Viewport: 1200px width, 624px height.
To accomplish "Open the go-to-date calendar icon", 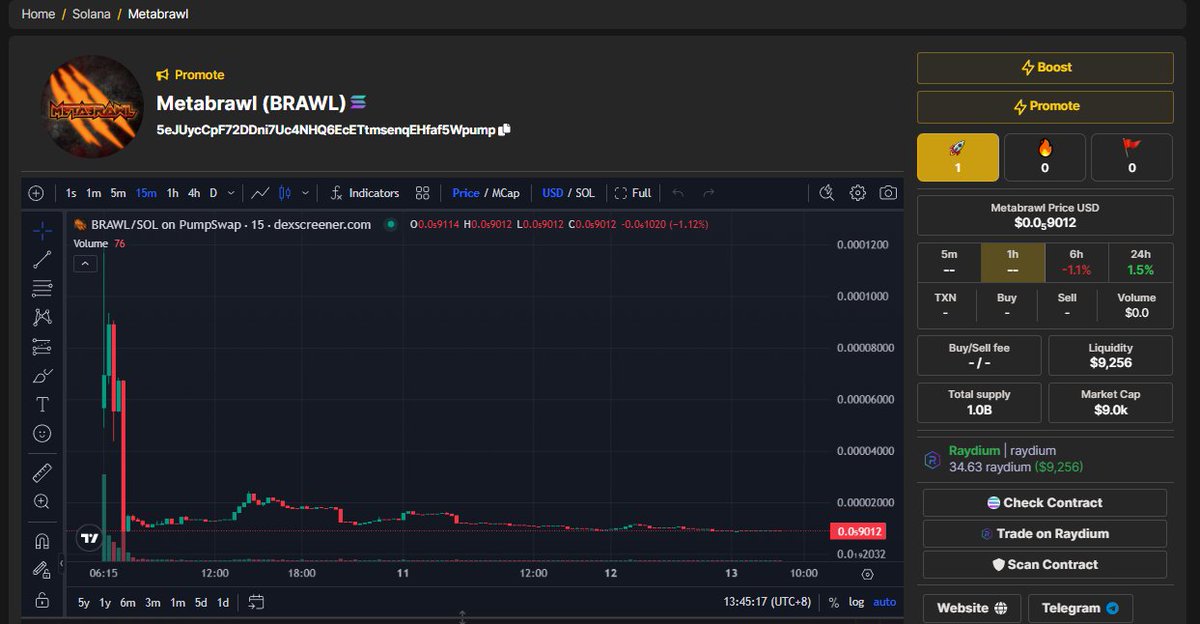I will pos(256,602).
